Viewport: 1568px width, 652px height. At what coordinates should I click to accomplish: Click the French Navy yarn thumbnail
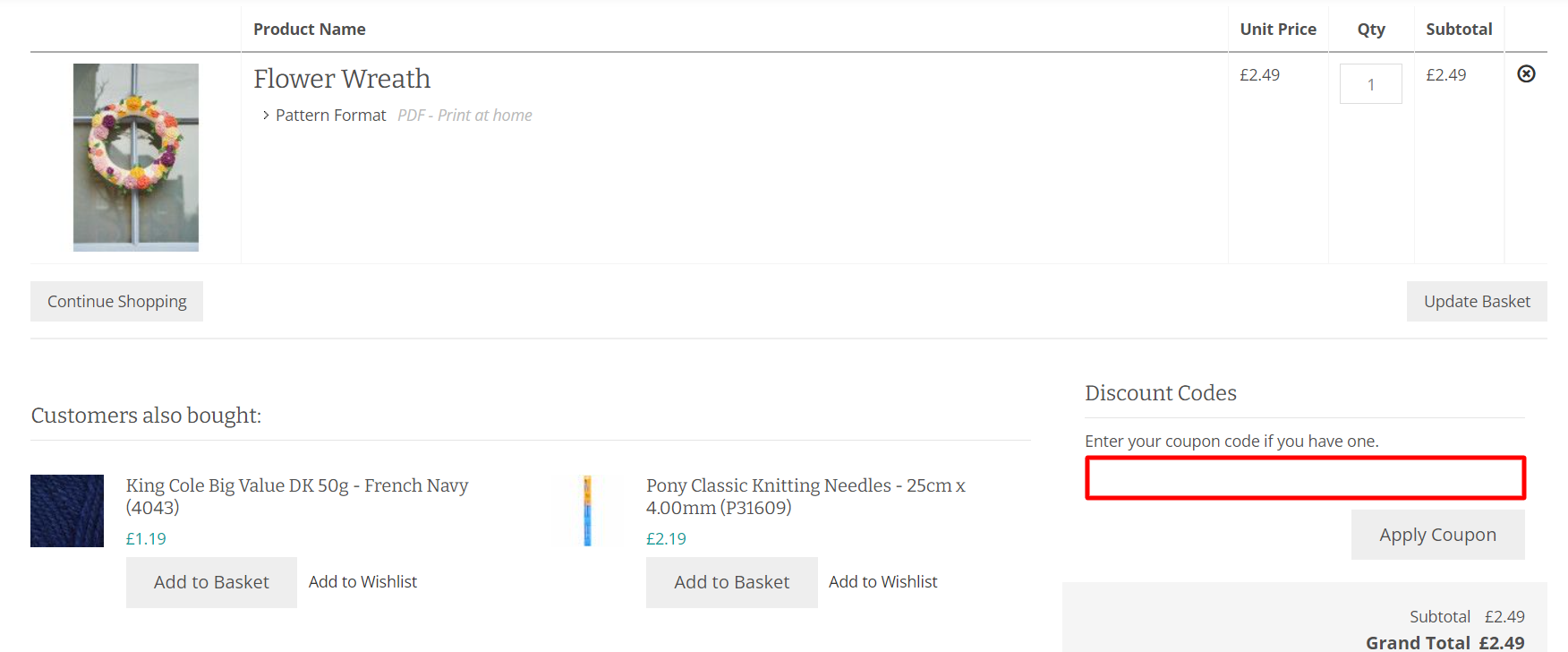66,510
